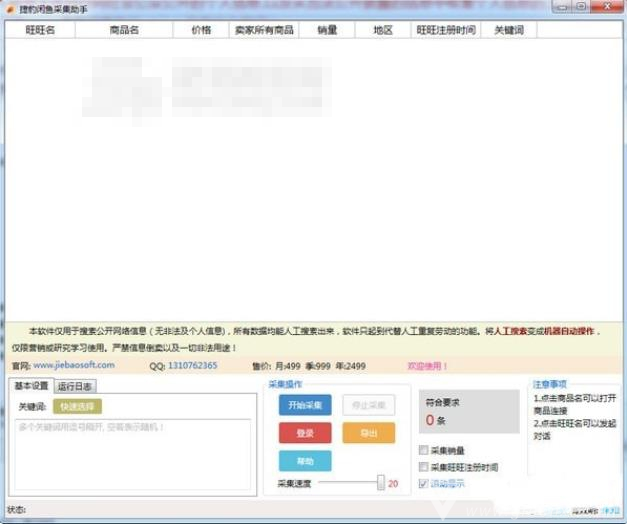Toggle the 滚动显示 checkbox
Image resolution: width=627 pixels, height=525 pixels.
click(x=423, y=483)
